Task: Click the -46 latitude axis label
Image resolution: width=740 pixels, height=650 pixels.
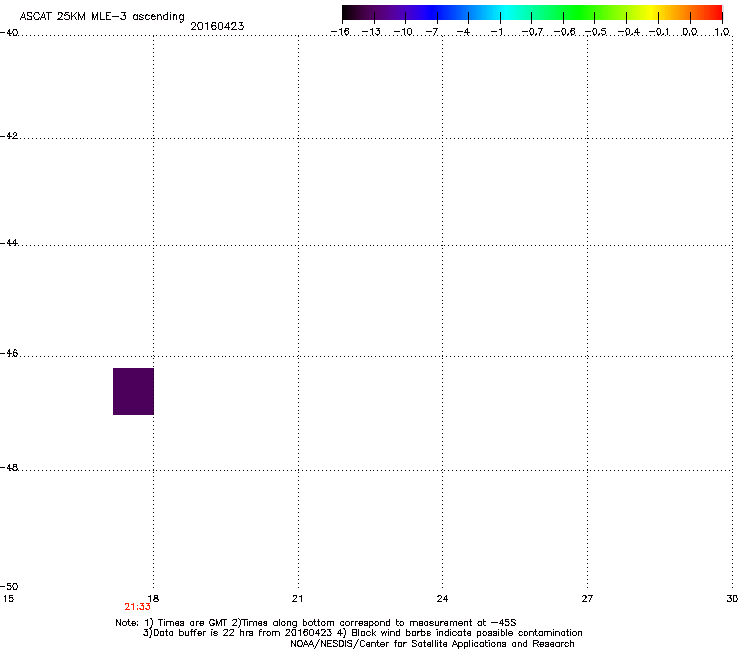Action: (9, 353)
